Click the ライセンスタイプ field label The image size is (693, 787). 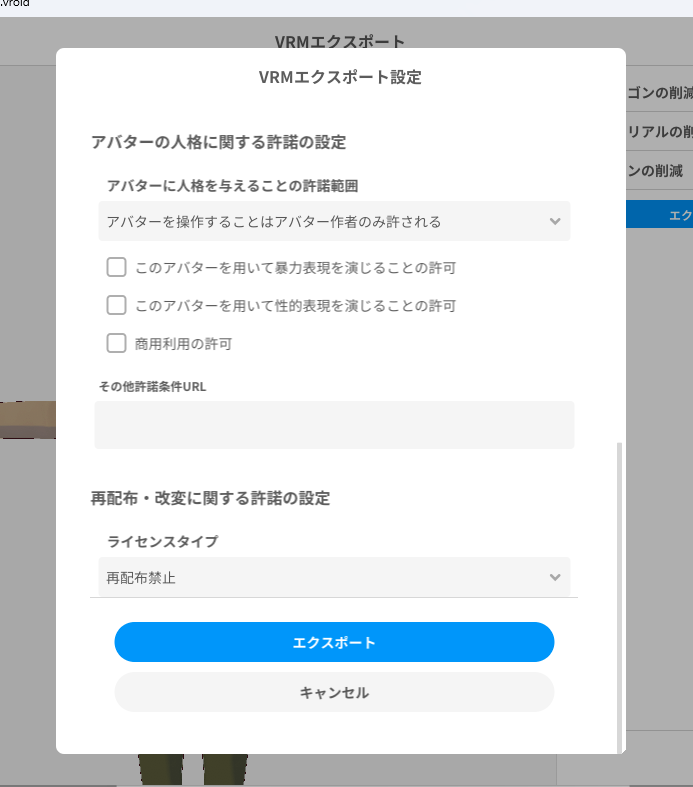(162, 541)
